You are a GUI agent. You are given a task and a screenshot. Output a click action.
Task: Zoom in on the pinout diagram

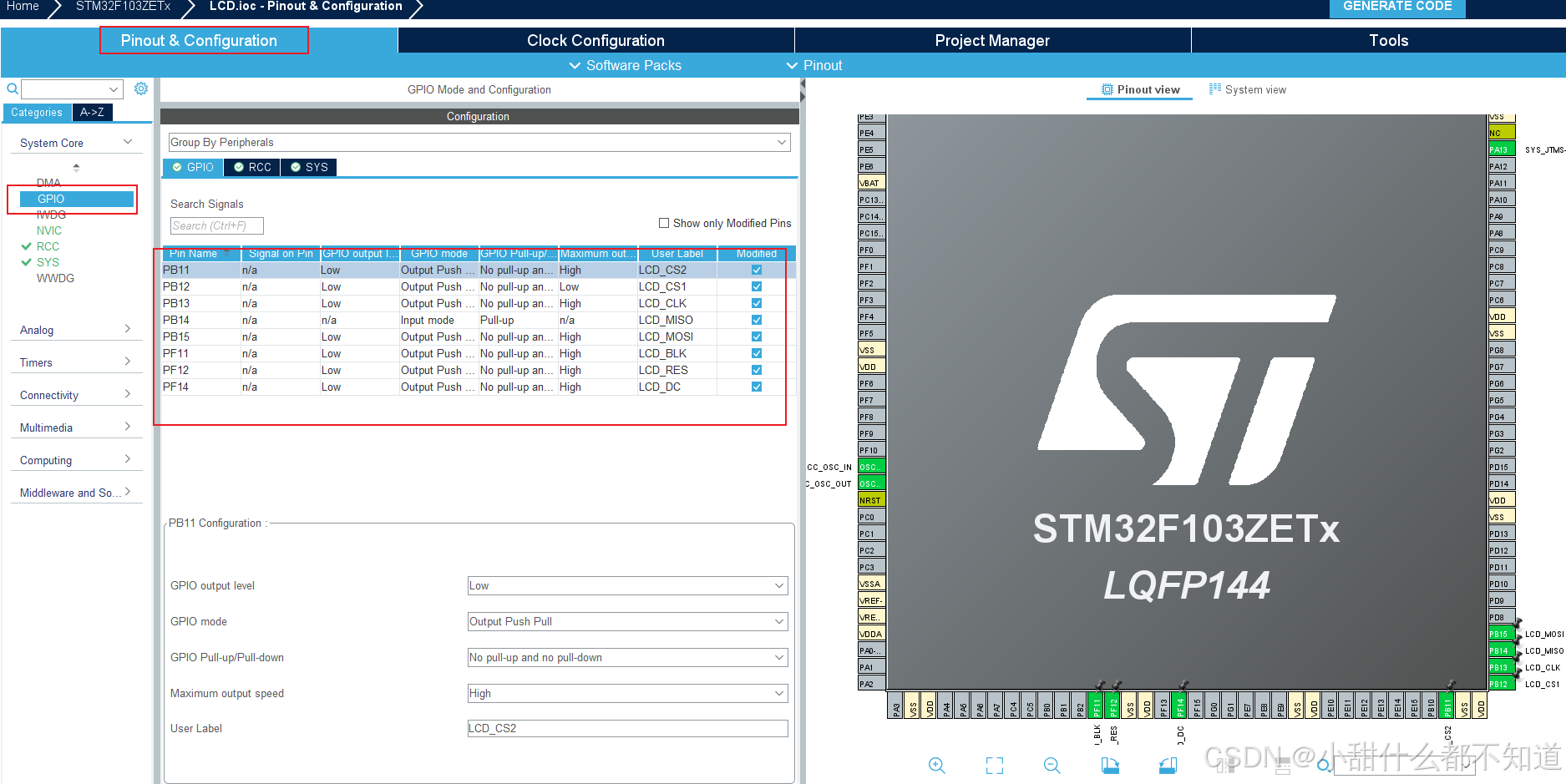click(937, 766)
